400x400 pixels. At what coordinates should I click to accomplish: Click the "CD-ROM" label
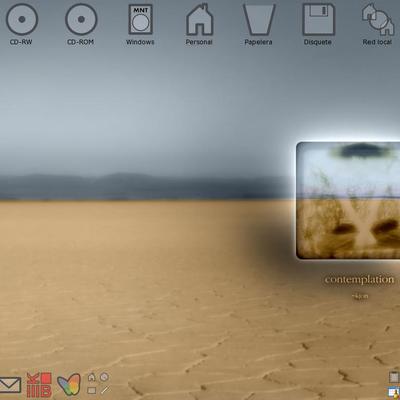(x=80, y=42)
